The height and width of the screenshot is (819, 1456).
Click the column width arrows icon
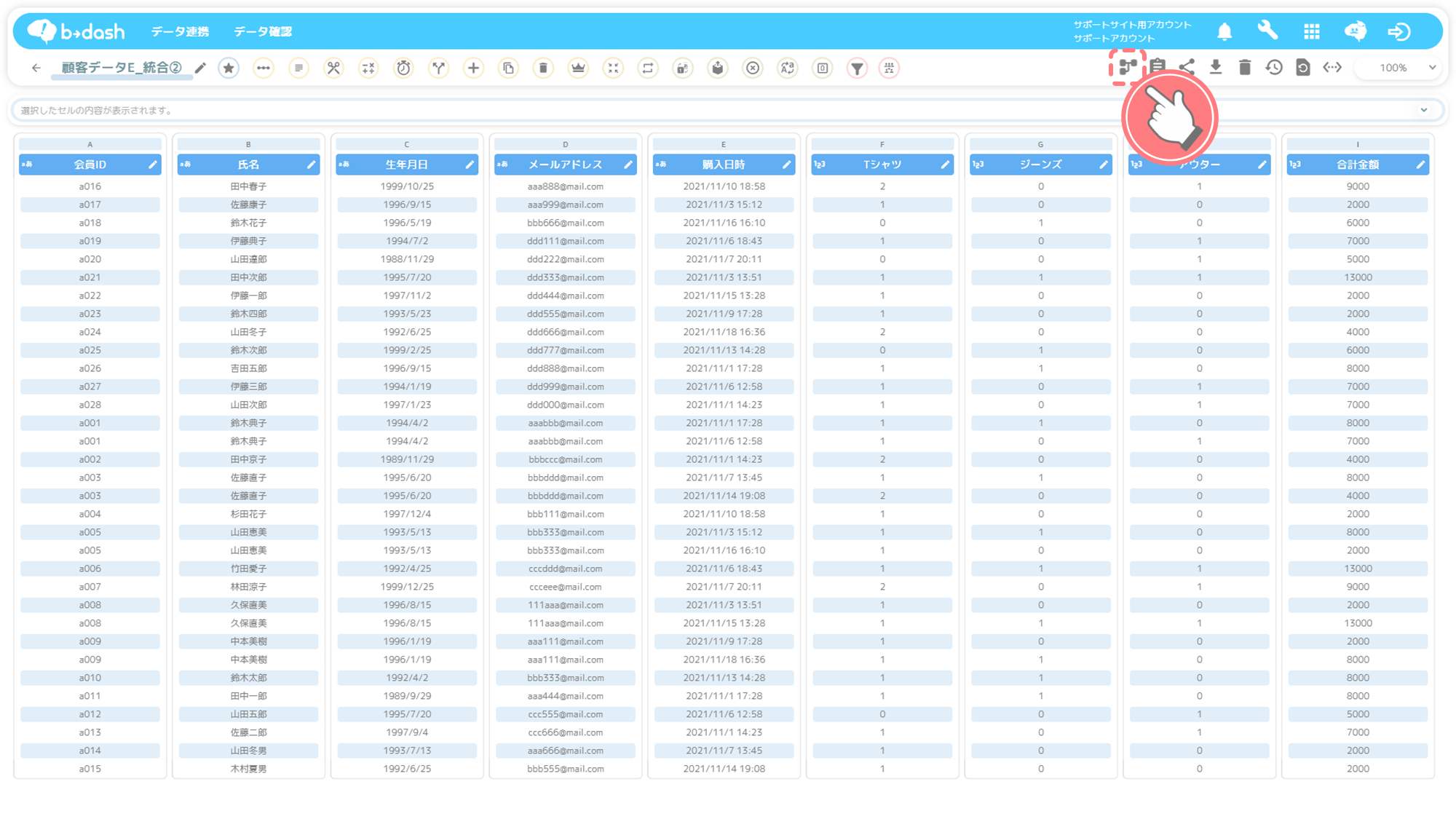coord(1332,68)
